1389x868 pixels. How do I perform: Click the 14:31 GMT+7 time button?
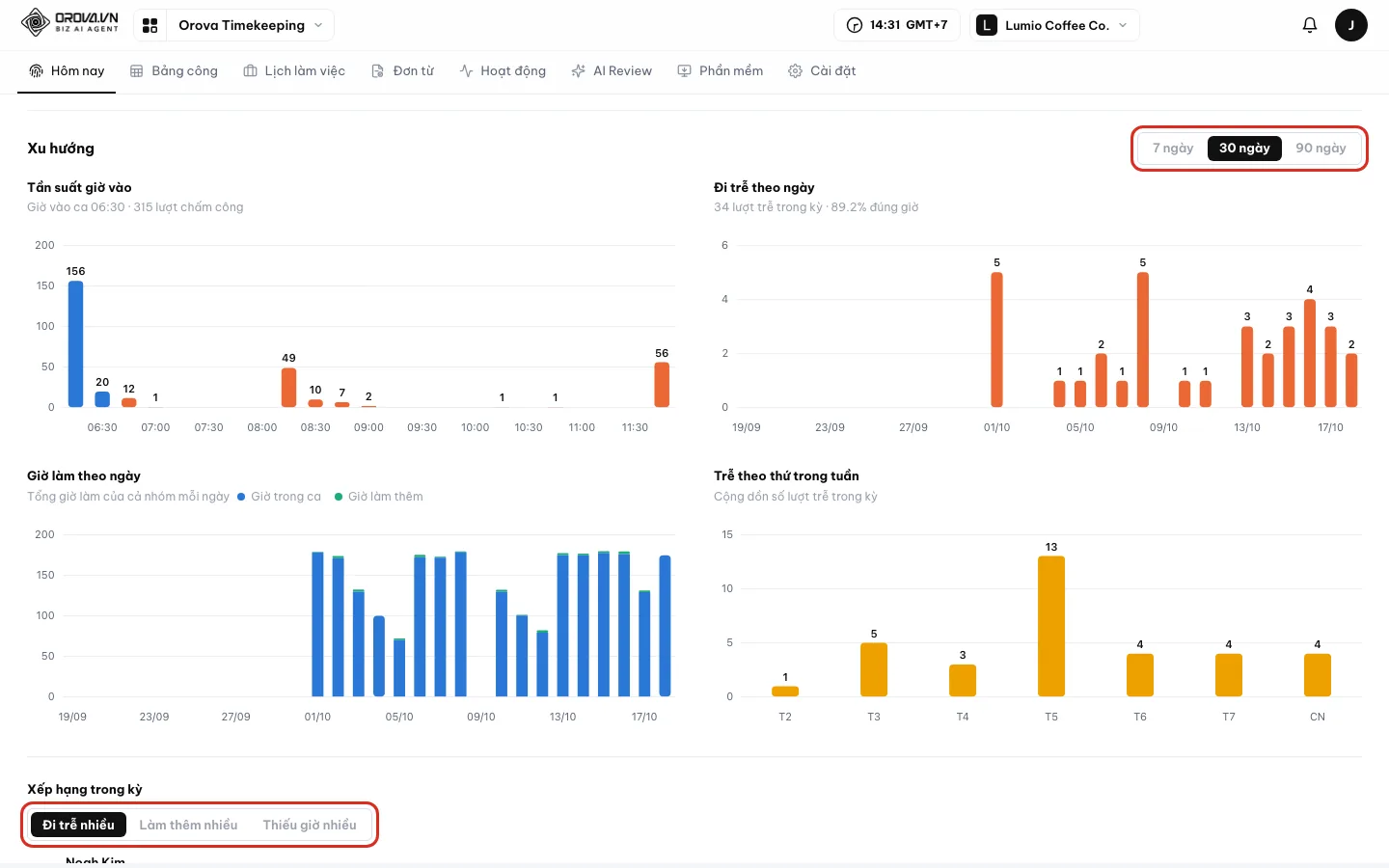tap(897, 25)
